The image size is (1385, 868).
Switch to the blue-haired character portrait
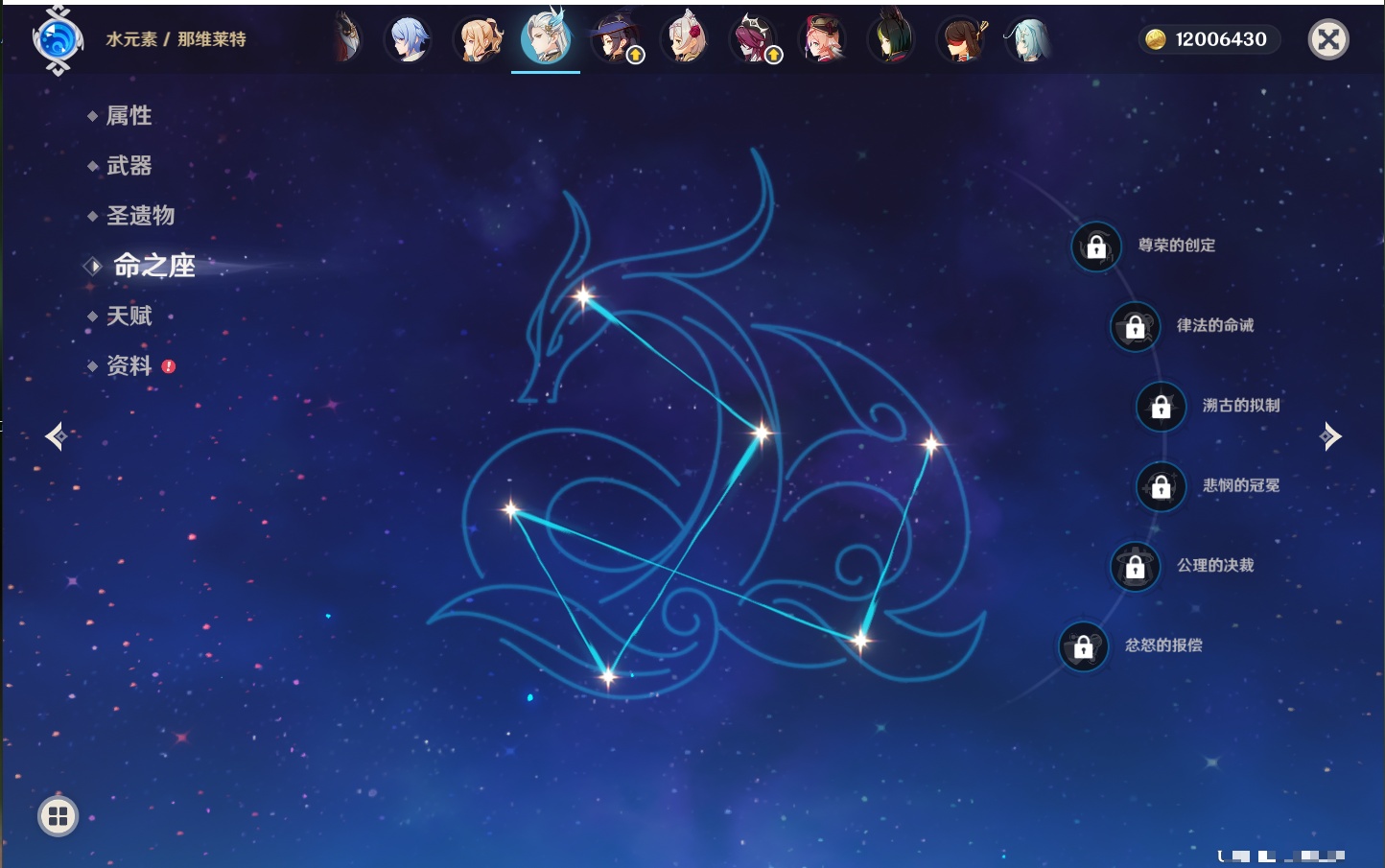tap(408, 40)
